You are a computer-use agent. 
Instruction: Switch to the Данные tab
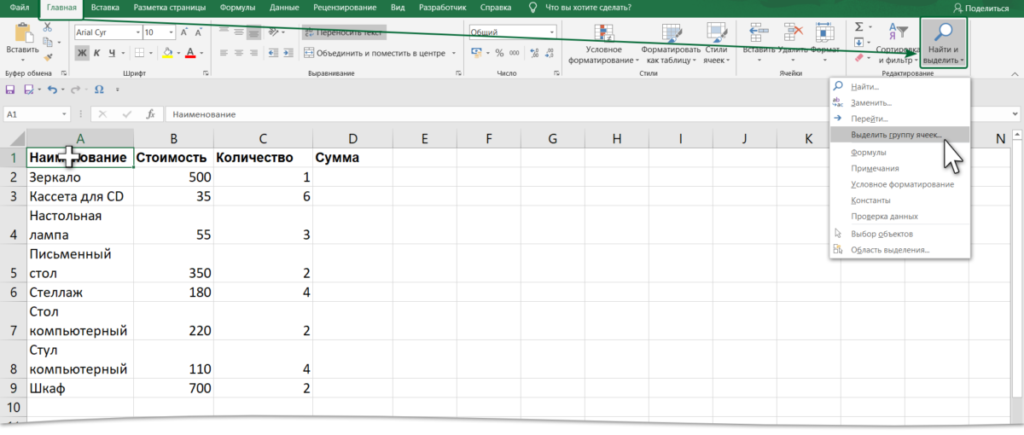click(x=286, y=8)
